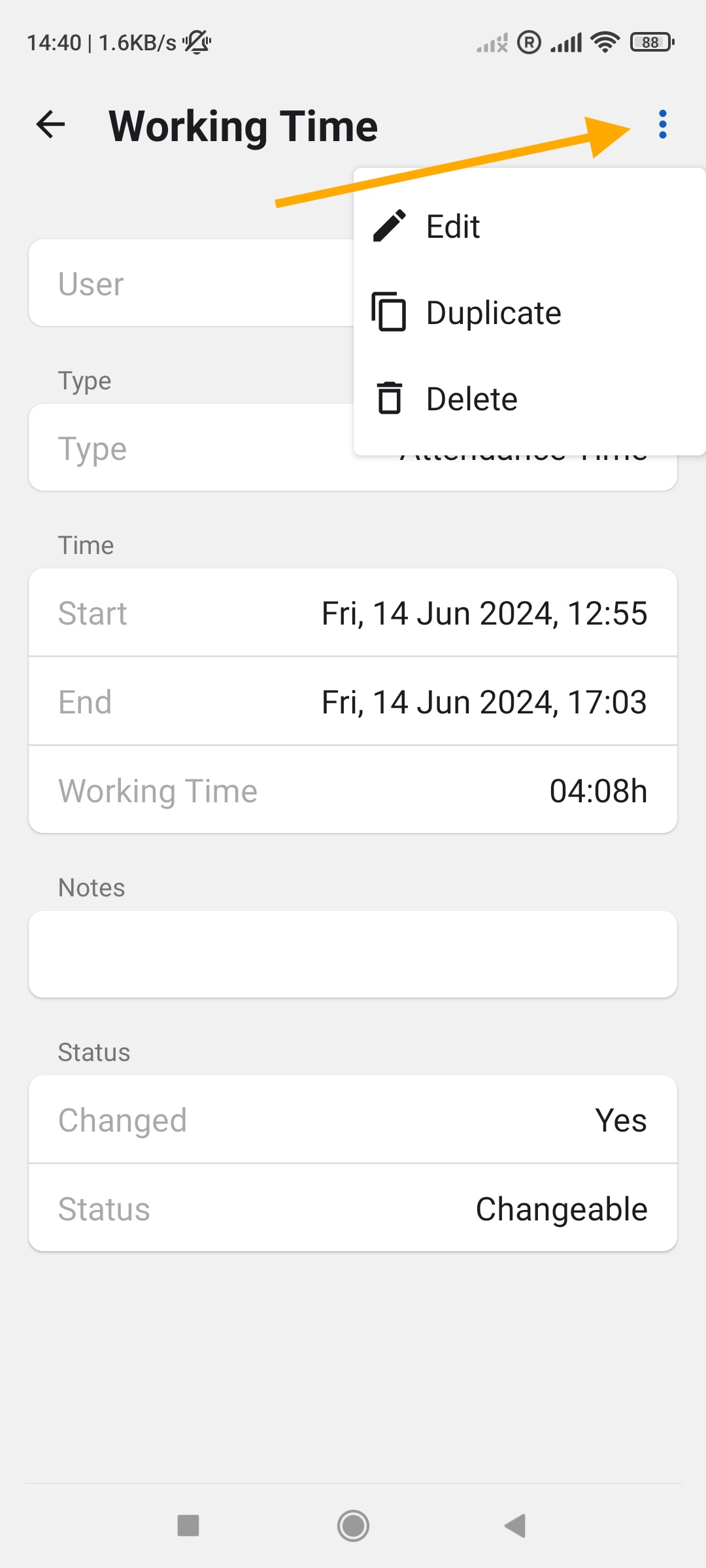This screenshot has height=1568, width=706.
Task: Tap the Wi-Fi icon in status bar
Action: coord(605,42)
